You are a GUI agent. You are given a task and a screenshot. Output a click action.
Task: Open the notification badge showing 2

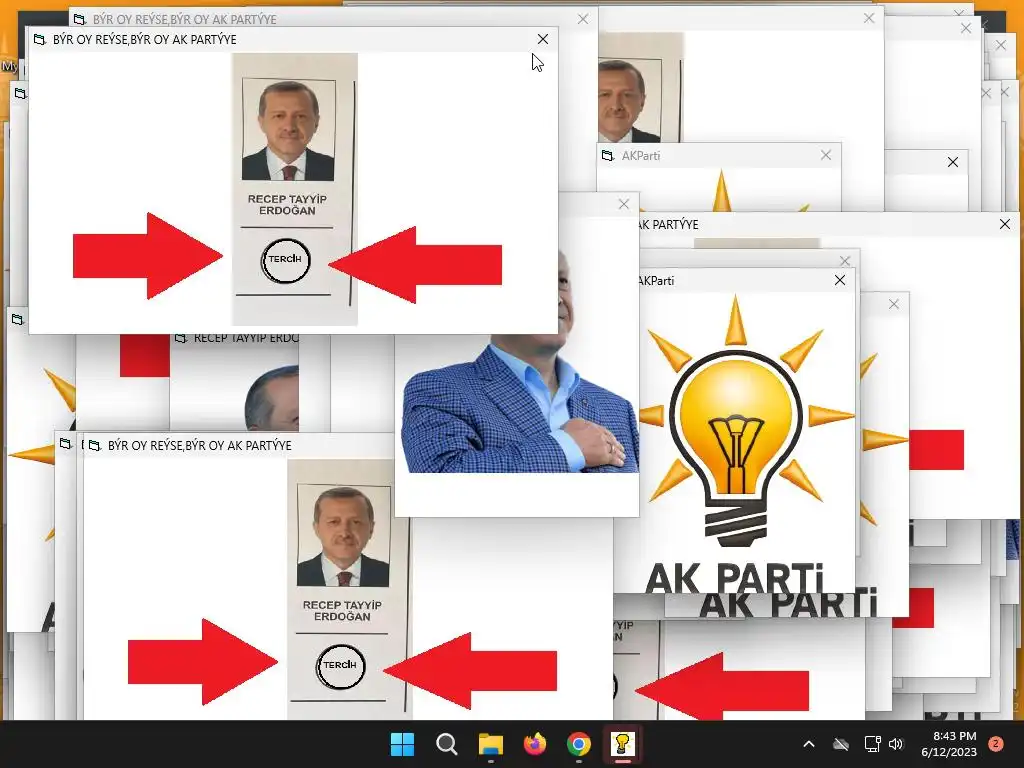click(x=996, y=743)
